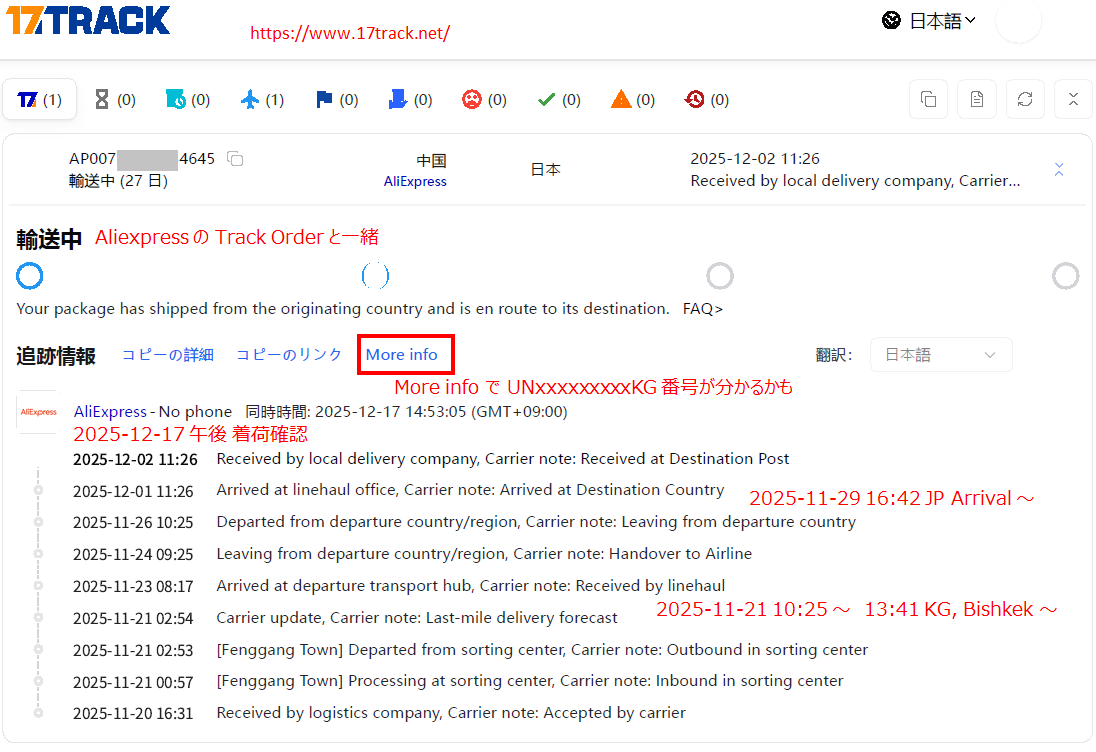The width and height of the screenshot is (1096, 752).
Task: Click the copy all results toolbar icon
Action: 928,99
